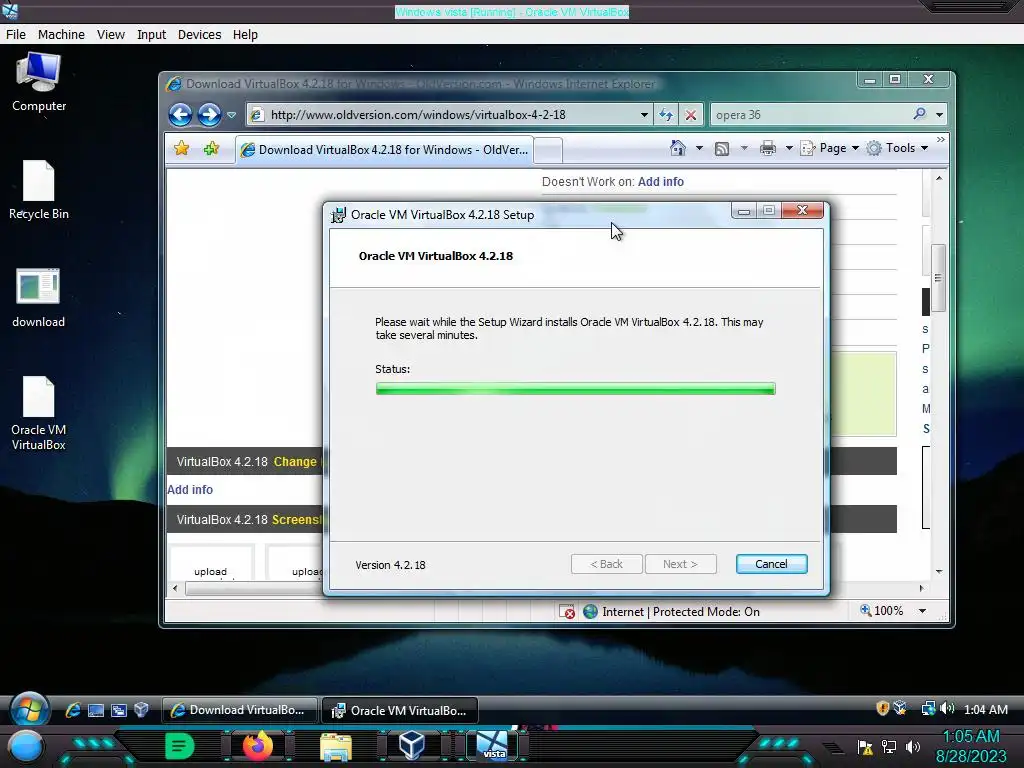Open the Input menu
The image size is (1024, 768).
pyautogui.click(x=152, y=35)
